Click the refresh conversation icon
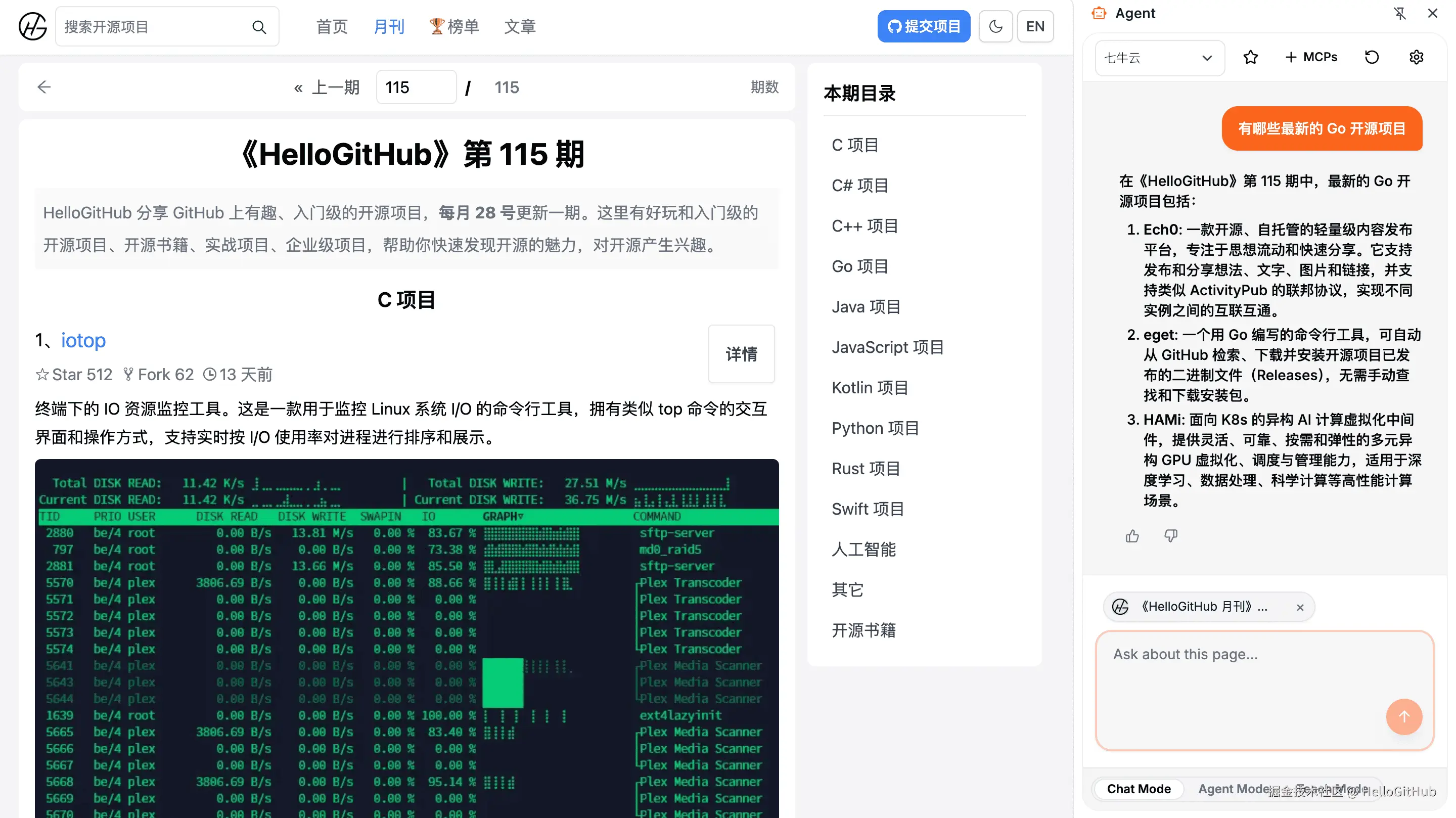 pyautogui.click(x=1371, y=57)
